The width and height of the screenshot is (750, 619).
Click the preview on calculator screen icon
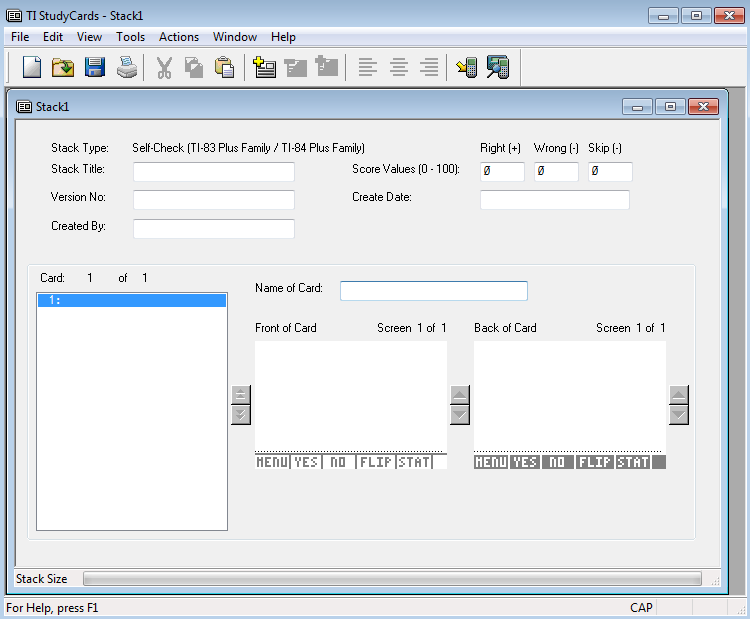(497, 67)
